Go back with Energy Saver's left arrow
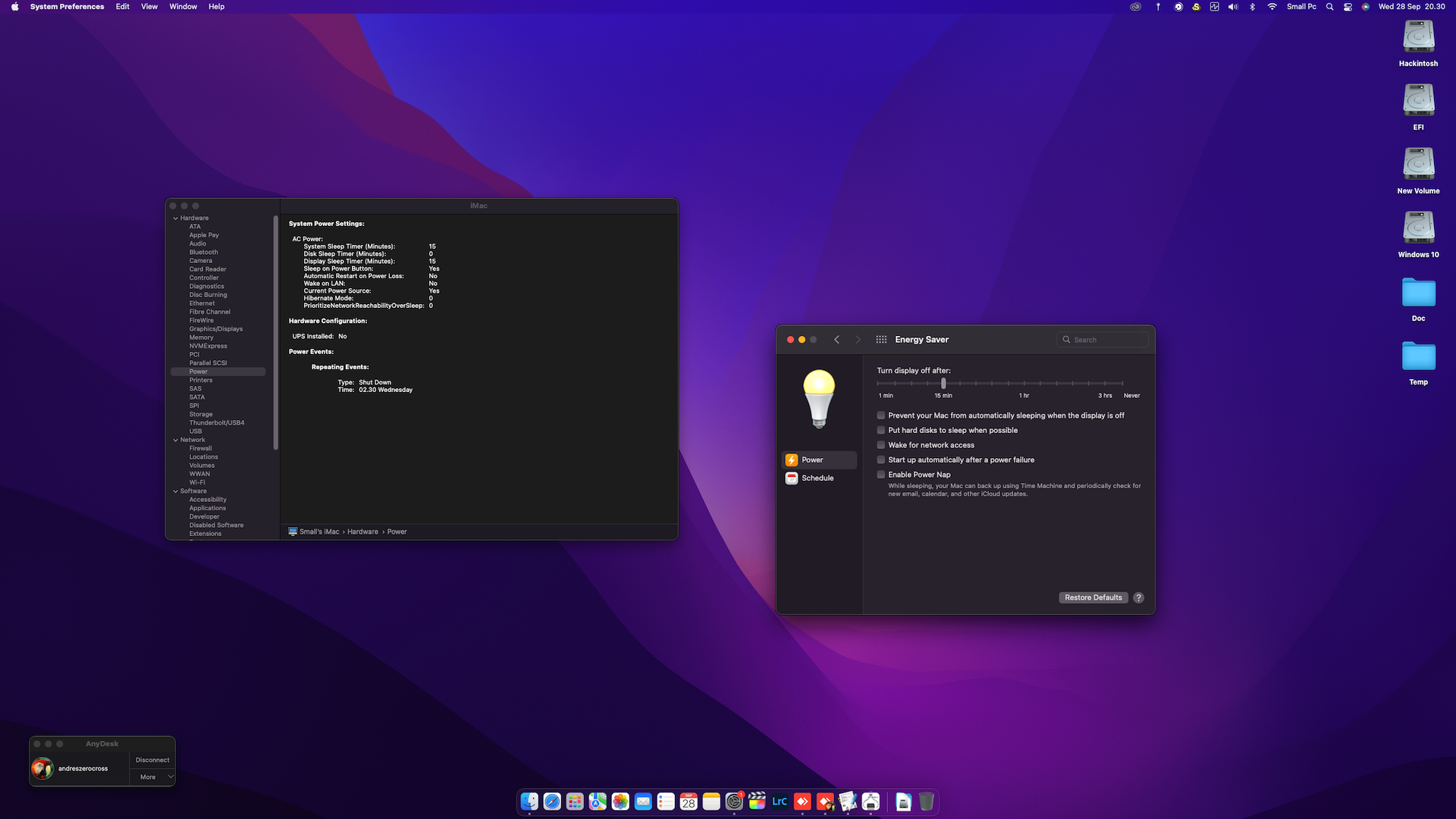The height and width of the screenshot is (819, 1456). 836,340
